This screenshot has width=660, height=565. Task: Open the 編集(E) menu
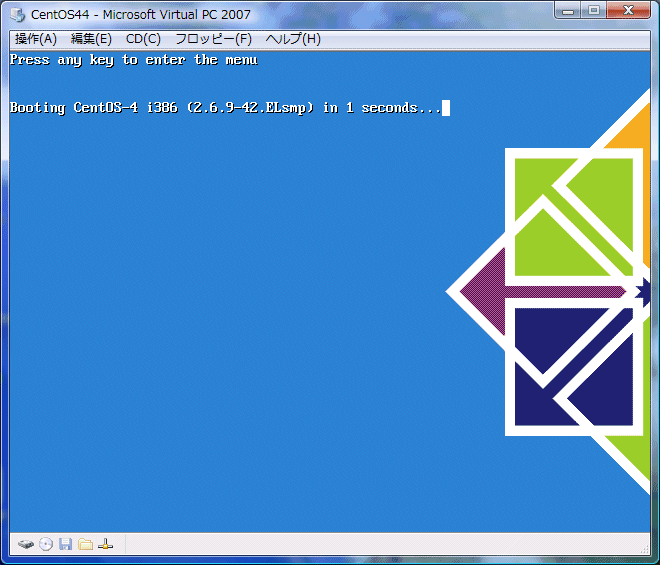pyautogui.click(x=91, y=39)
